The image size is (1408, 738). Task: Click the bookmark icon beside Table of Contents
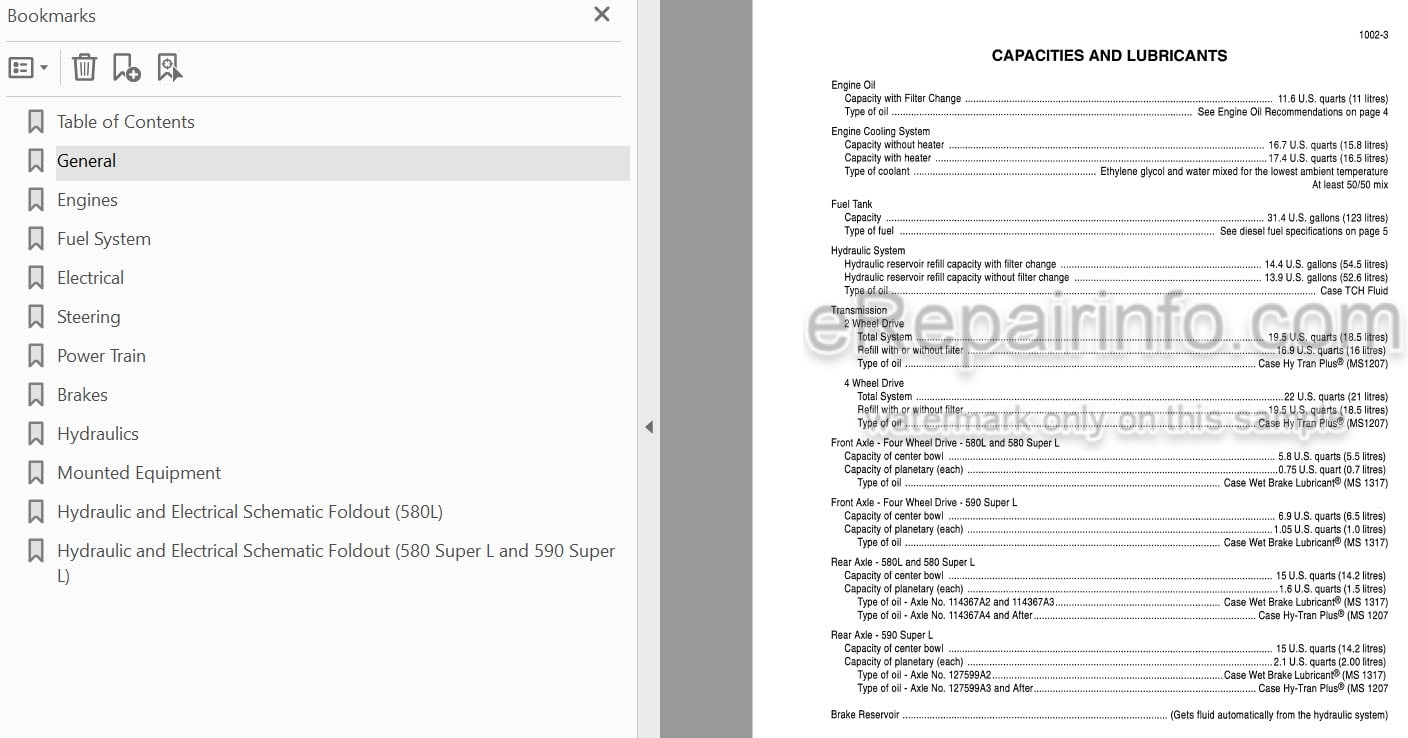[36, 122]
